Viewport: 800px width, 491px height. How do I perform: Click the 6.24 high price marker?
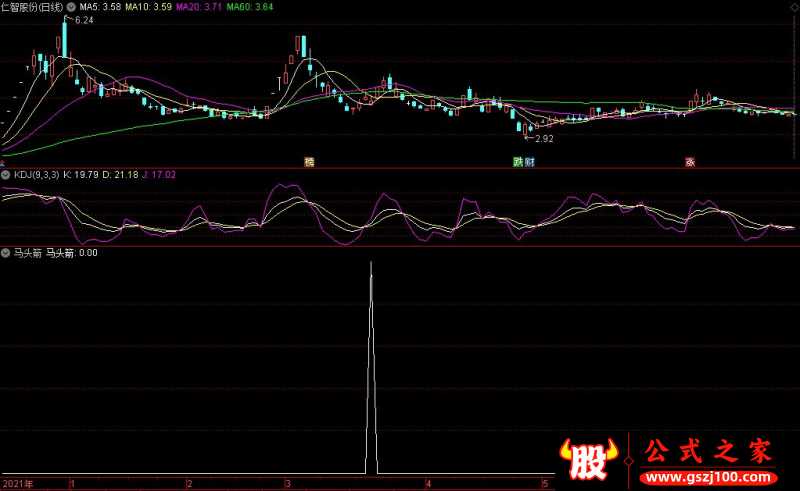pos(83,20)
